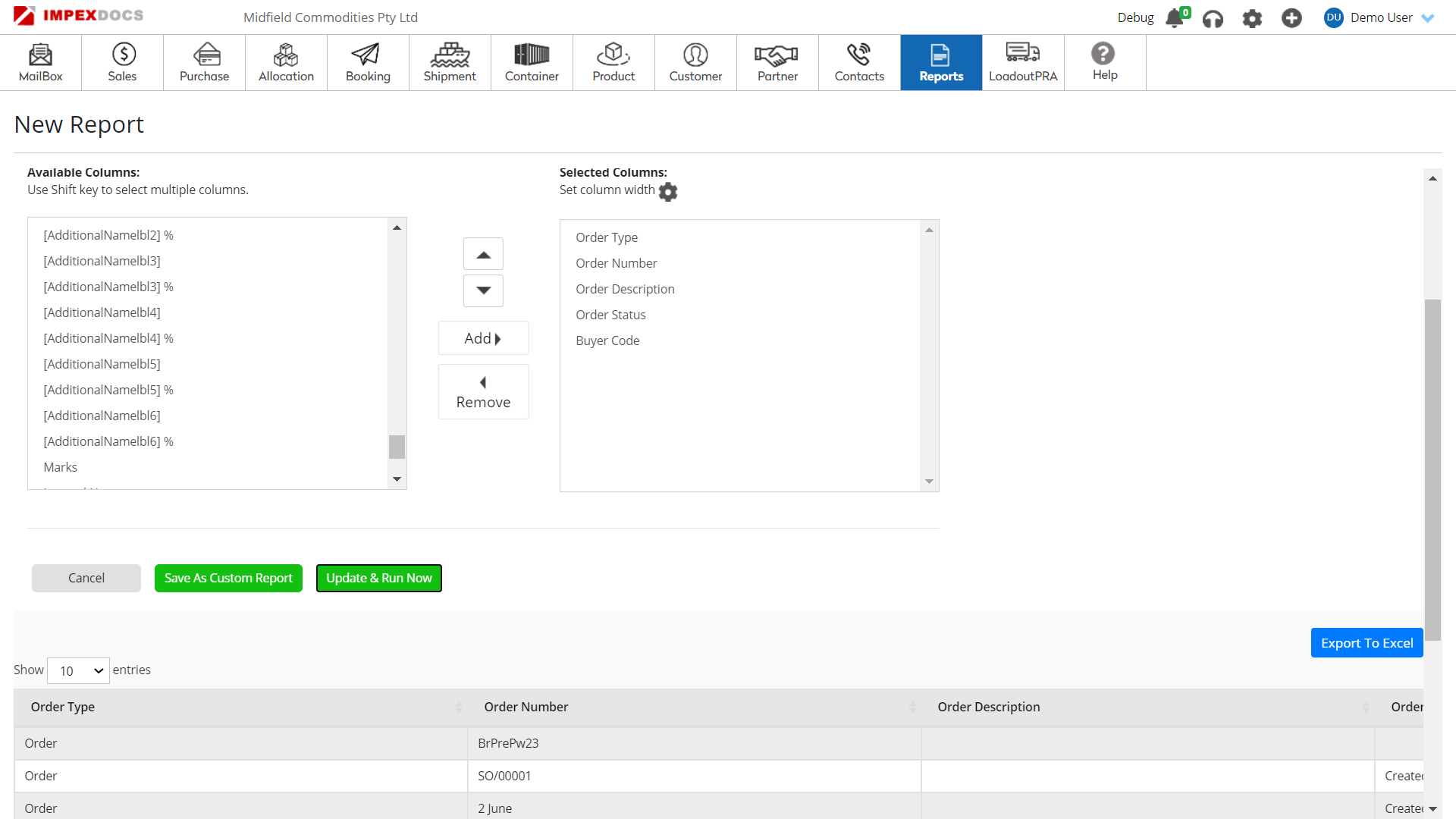Click the plus add icon in header
This screenshot has height=819, width=1456.
tap(1291, 18)
